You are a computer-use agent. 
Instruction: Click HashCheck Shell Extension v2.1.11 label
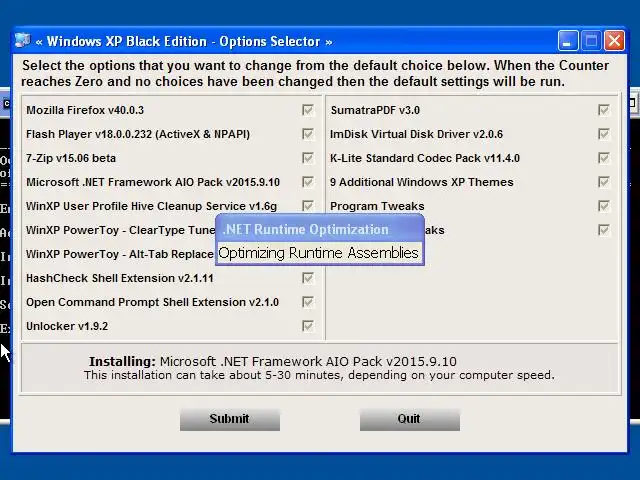(120, 278)
